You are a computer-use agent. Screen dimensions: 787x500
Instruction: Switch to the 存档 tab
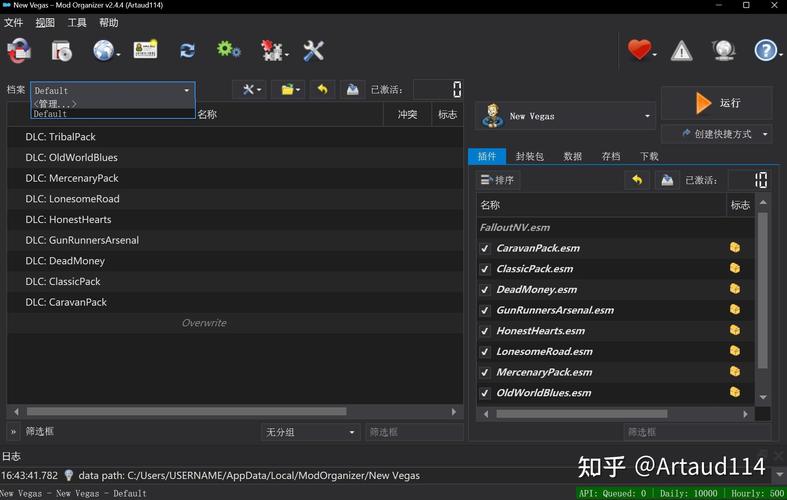point(610,156)
